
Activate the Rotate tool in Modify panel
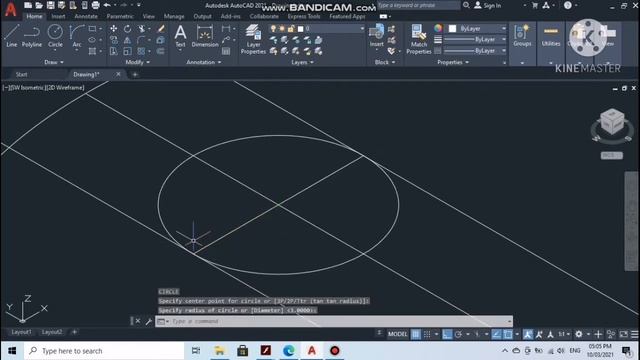pos(127,29)
